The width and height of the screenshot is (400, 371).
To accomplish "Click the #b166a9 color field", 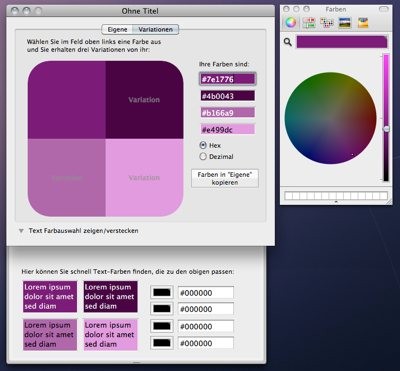I will (x=228, y=113).
